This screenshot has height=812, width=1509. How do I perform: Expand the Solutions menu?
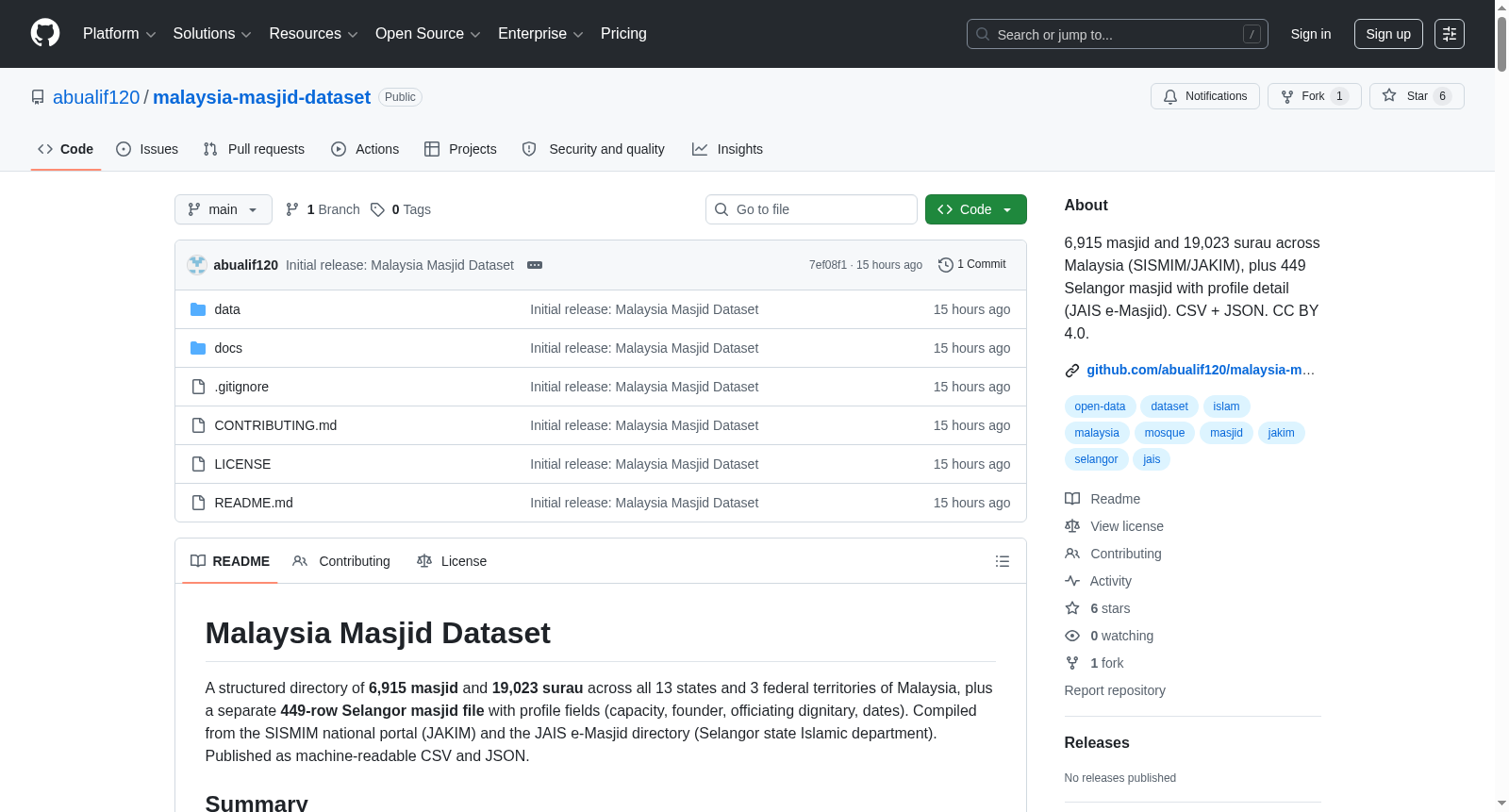(x=212, y=34)
